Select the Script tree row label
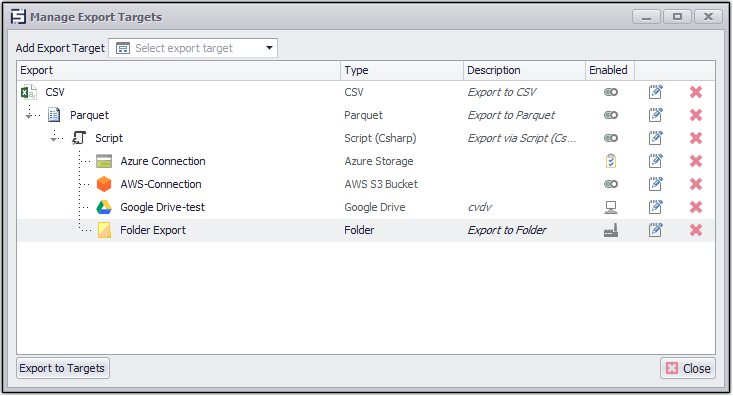 point(109,138)
